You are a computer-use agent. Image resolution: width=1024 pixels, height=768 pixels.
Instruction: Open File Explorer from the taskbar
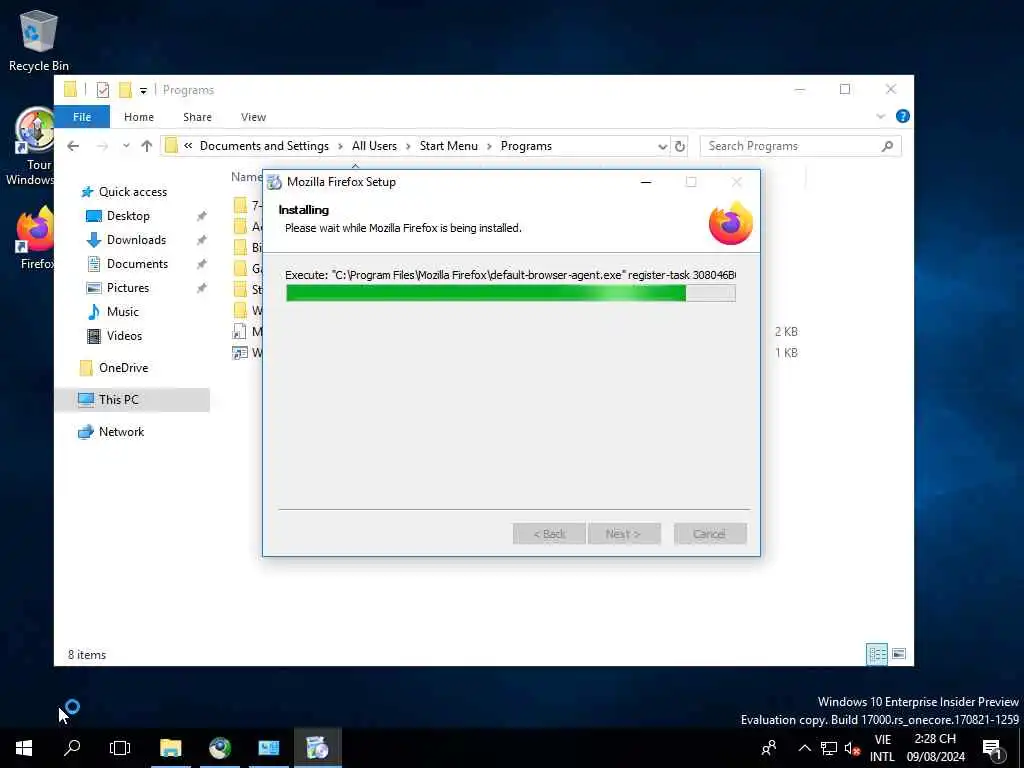[x=171, y=748]
